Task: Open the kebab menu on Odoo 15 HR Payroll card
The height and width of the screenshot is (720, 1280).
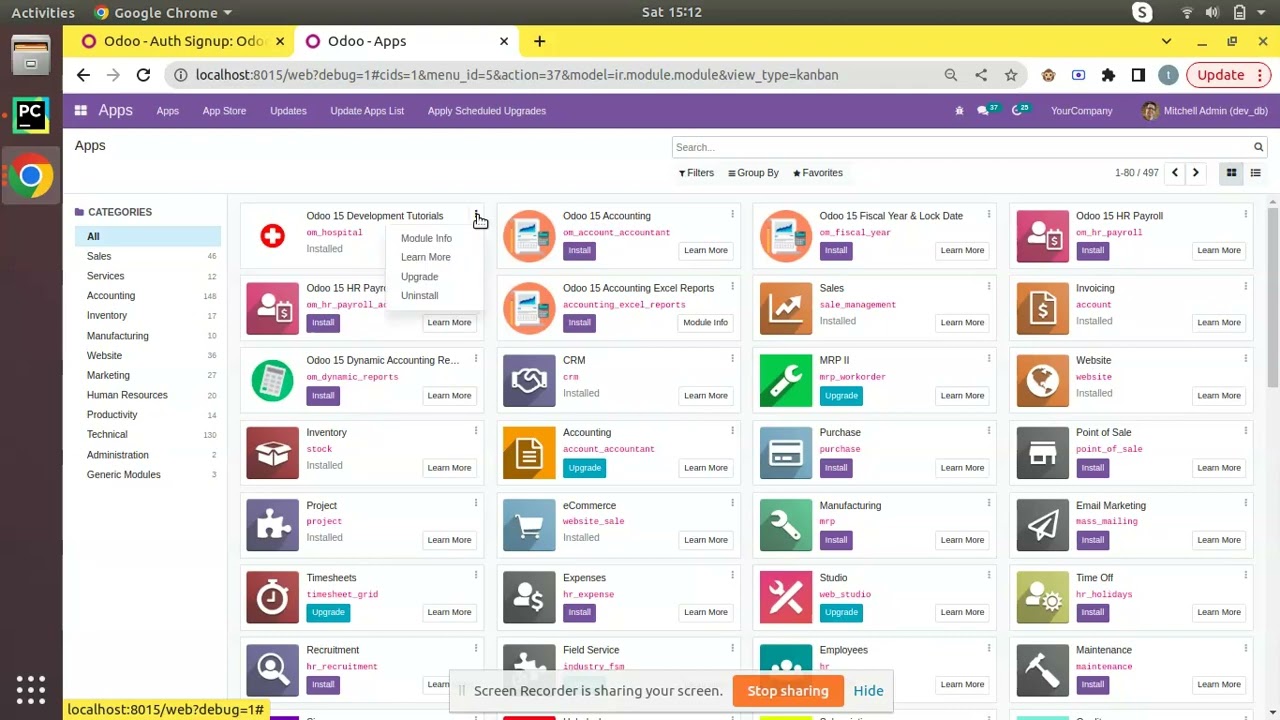Action: [x=1245, y=214]
